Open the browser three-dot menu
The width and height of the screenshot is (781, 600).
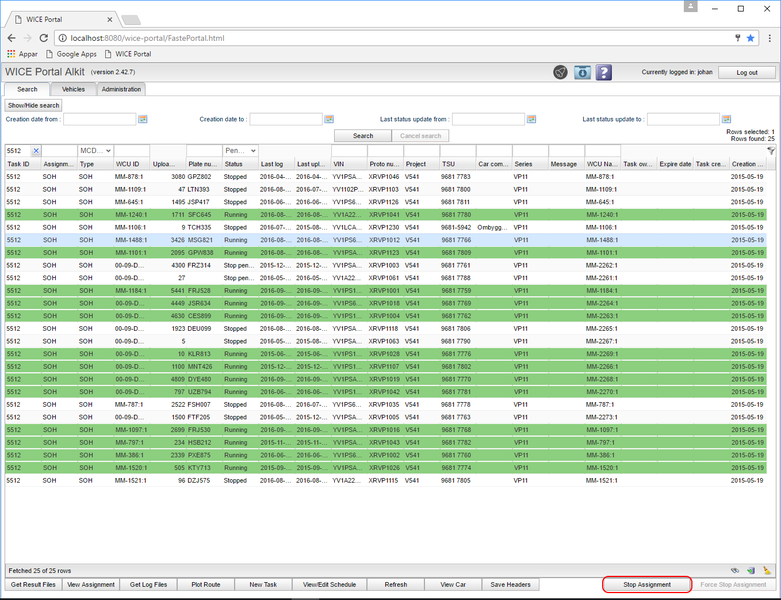pos(768,37)
